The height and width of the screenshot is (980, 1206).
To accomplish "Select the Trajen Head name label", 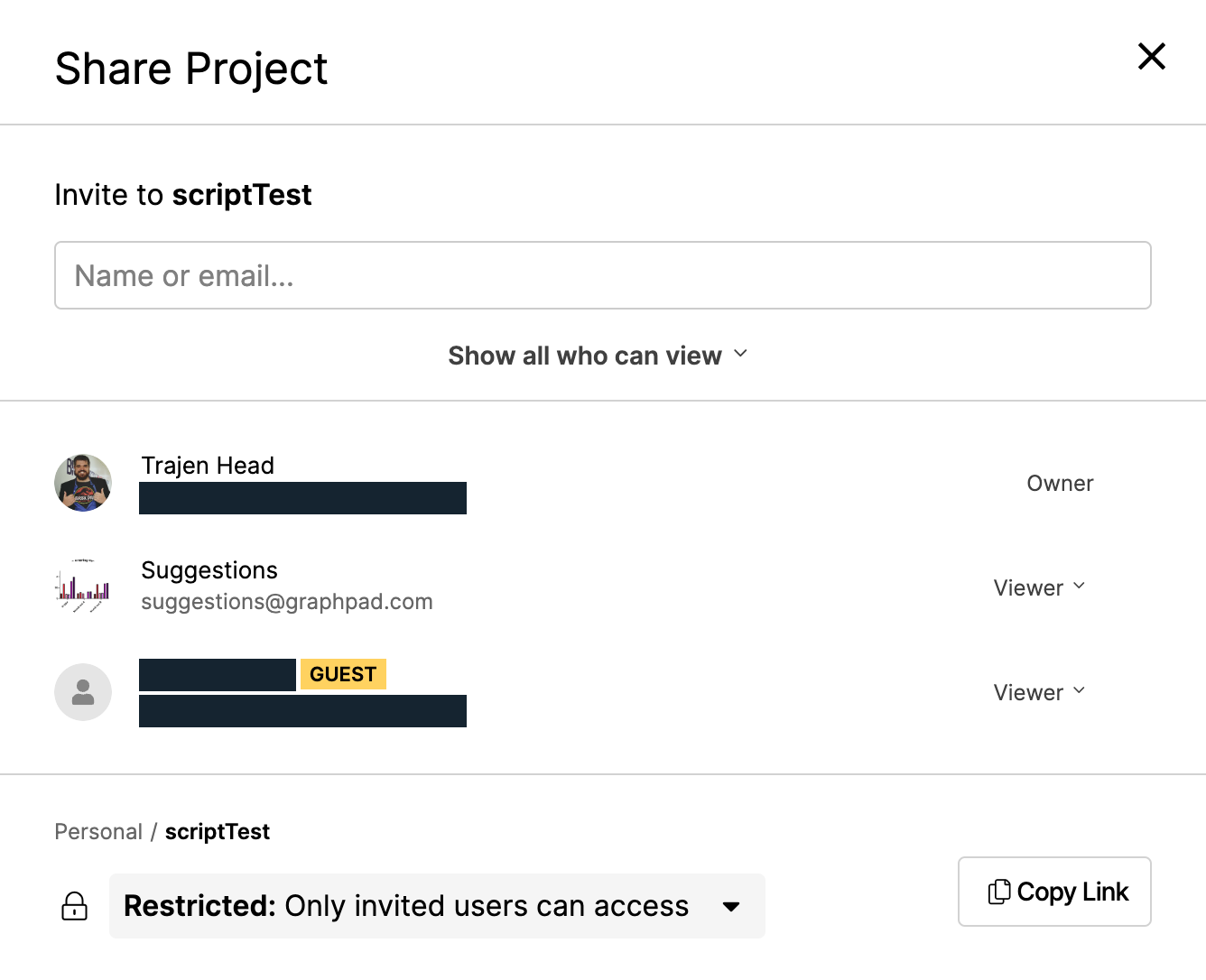I will coord(208,466).
